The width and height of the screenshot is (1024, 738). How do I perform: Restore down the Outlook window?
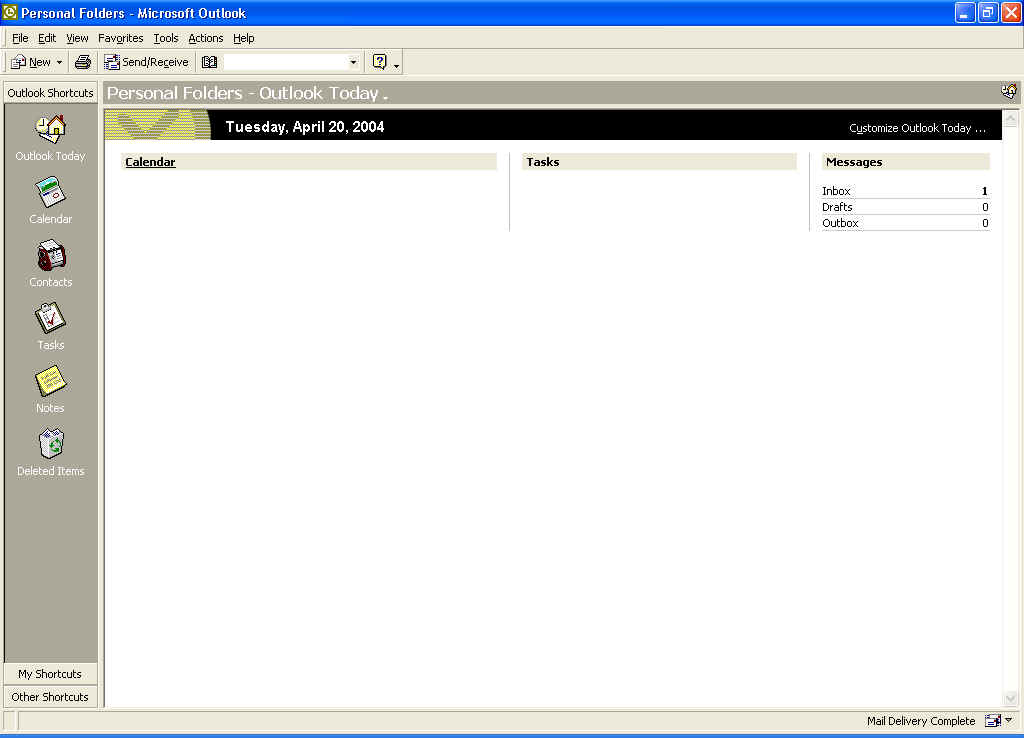[x=987, y=13]
